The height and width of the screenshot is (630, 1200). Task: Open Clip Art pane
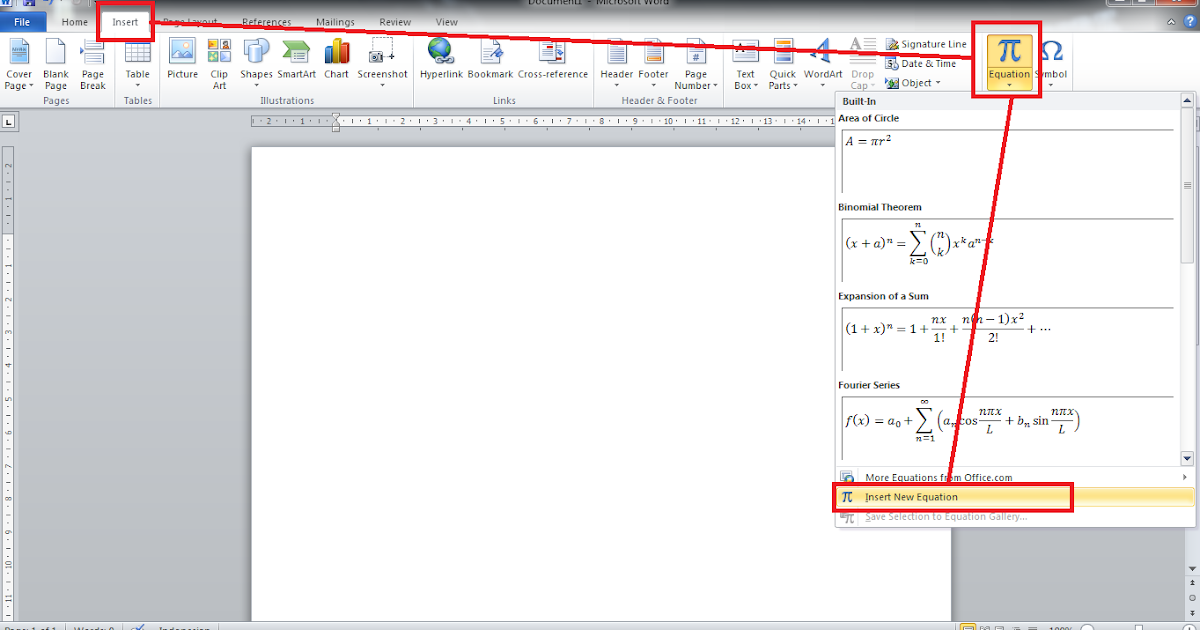[219, 62]
